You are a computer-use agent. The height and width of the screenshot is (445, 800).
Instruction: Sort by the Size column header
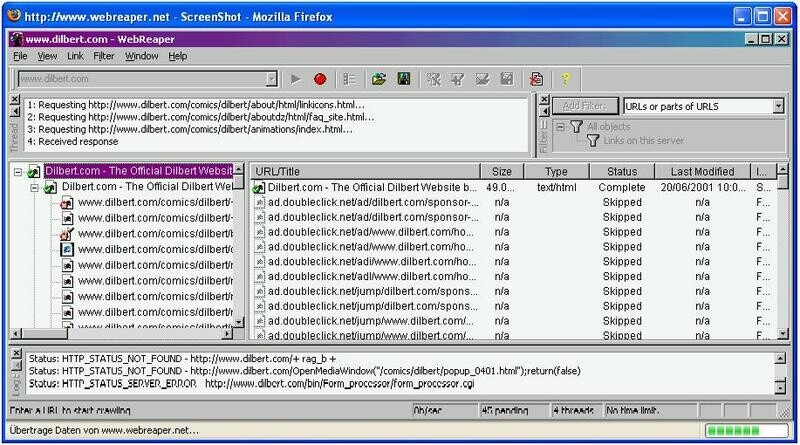click(x=502, y=171)
